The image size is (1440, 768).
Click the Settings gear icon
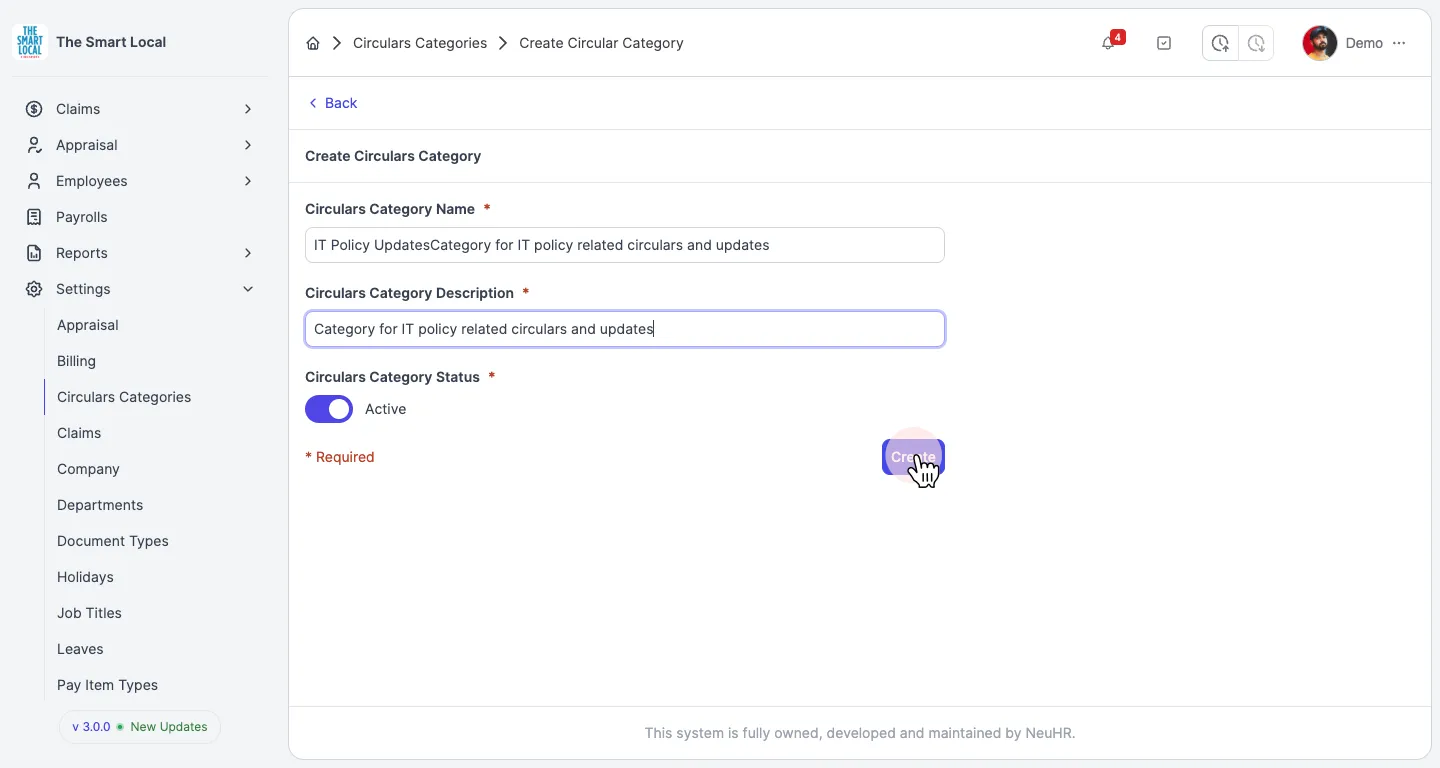click(x=34, y=289)
